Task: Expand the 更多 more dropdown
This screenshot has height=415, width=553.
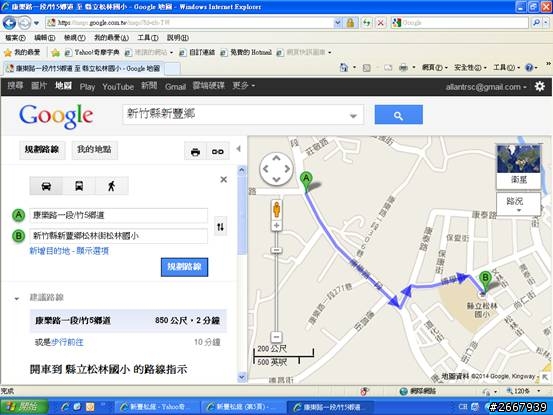Action: tap(243, 86)
